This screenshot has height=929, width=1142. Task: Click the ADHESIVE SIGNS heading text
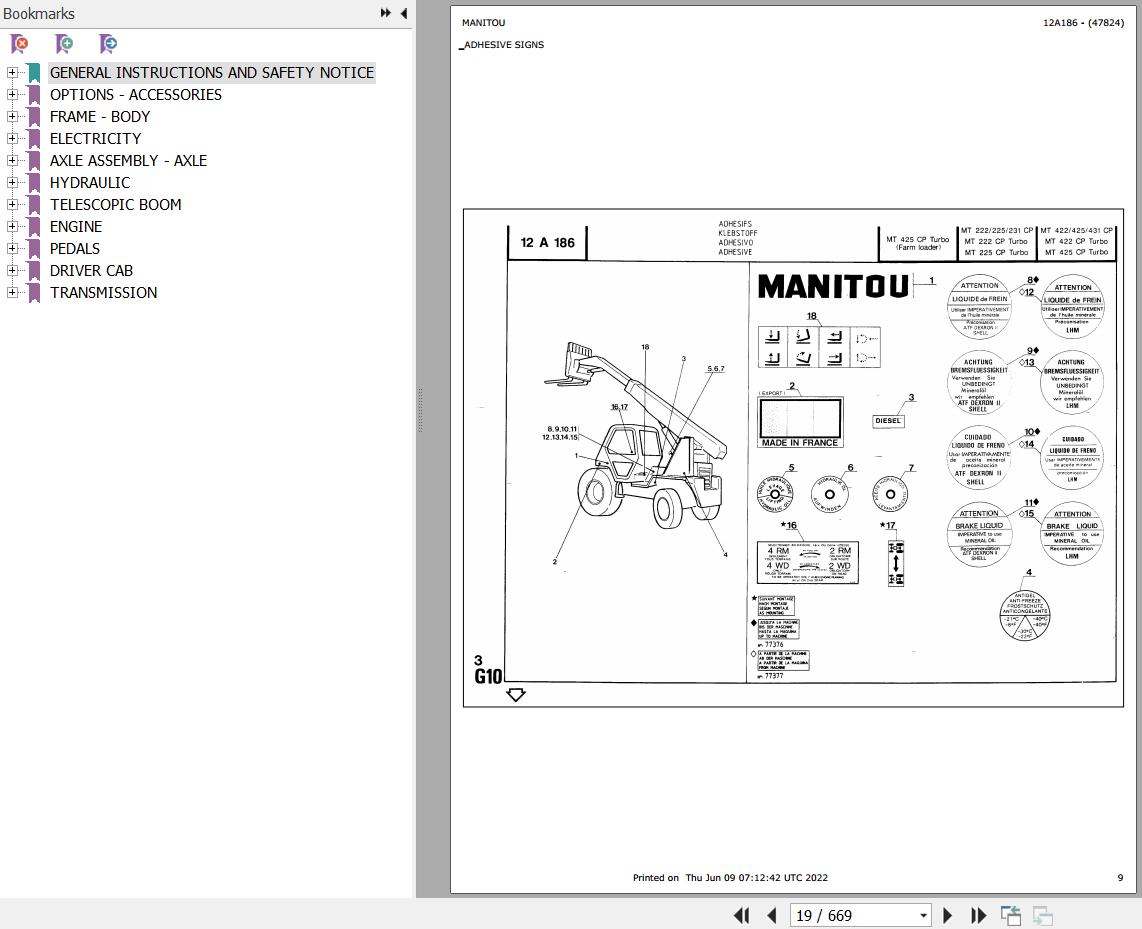[x=504, y=44]
